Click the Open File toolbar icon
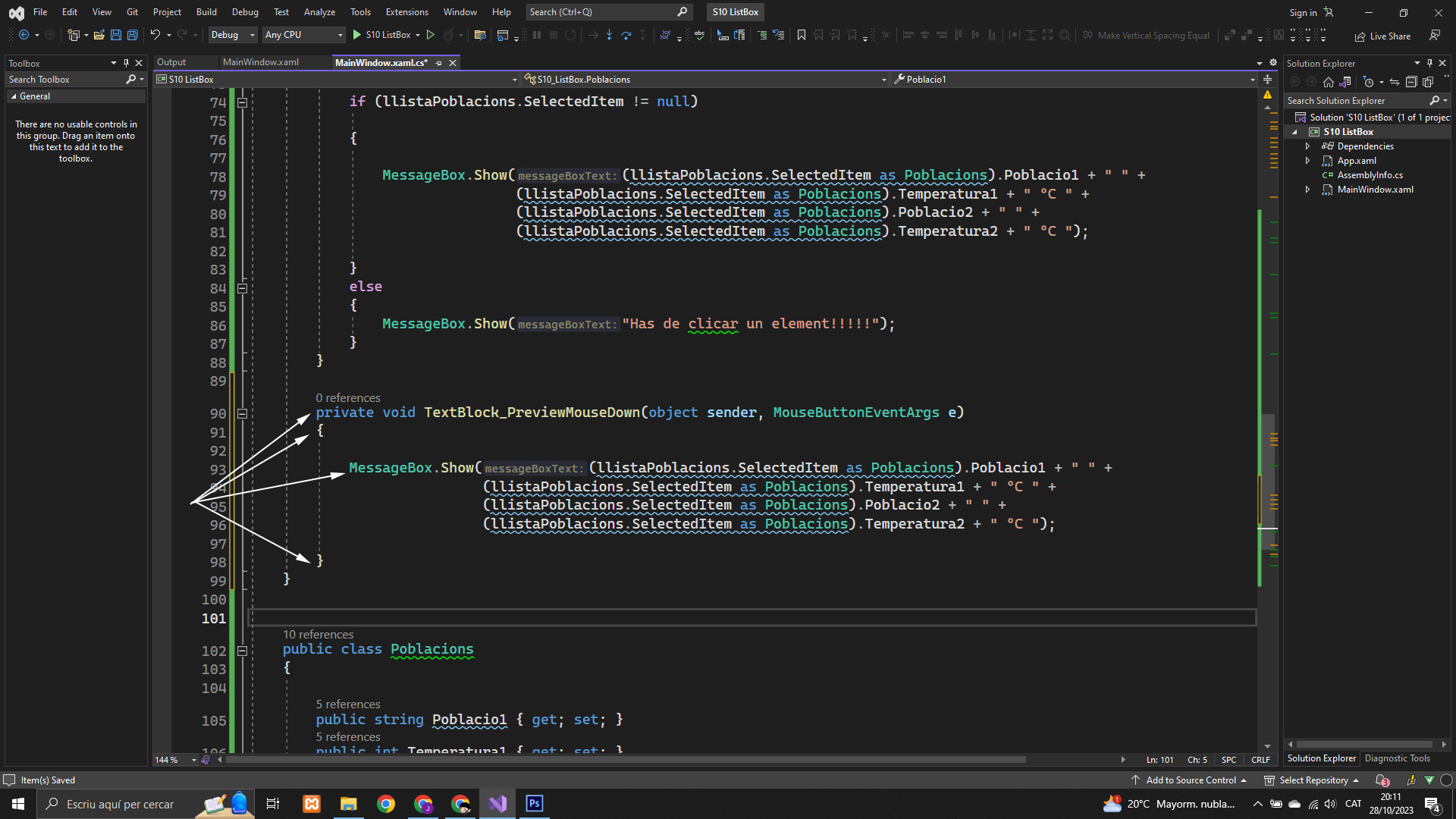 [99, 35]
